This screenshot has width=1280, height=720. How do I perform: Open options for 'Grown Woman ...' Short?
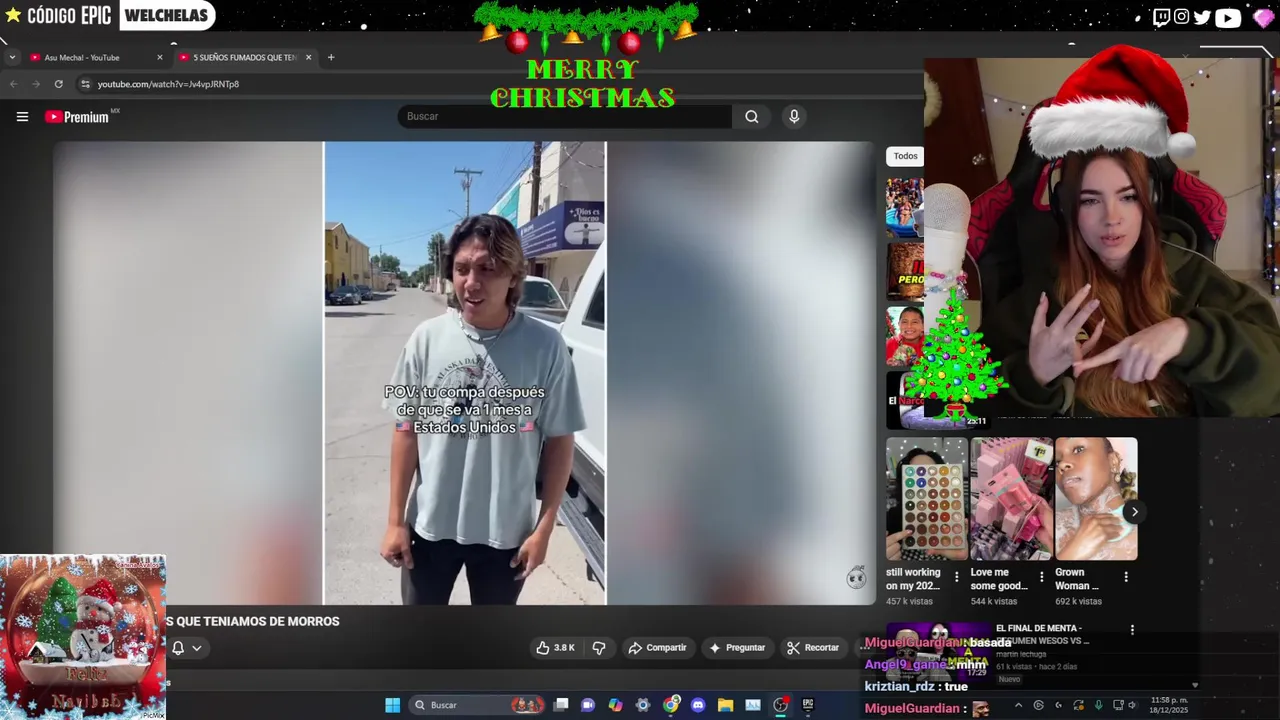coord(1126,577)
